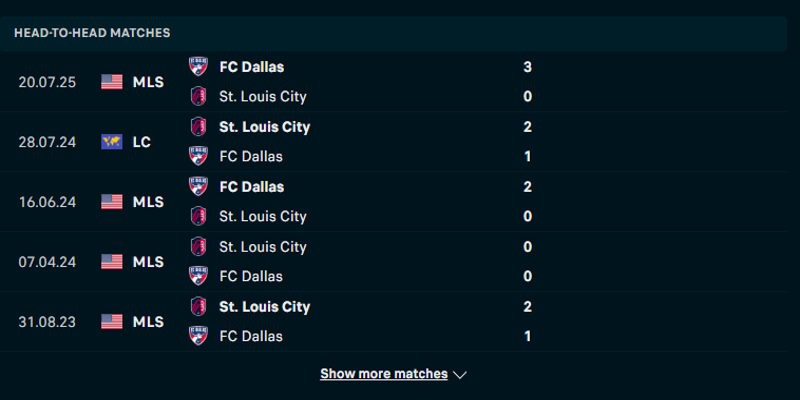Open the 20.07.25 FC Dallas 3-0 match
Screen dimensions: 800x400
(400, 82)
